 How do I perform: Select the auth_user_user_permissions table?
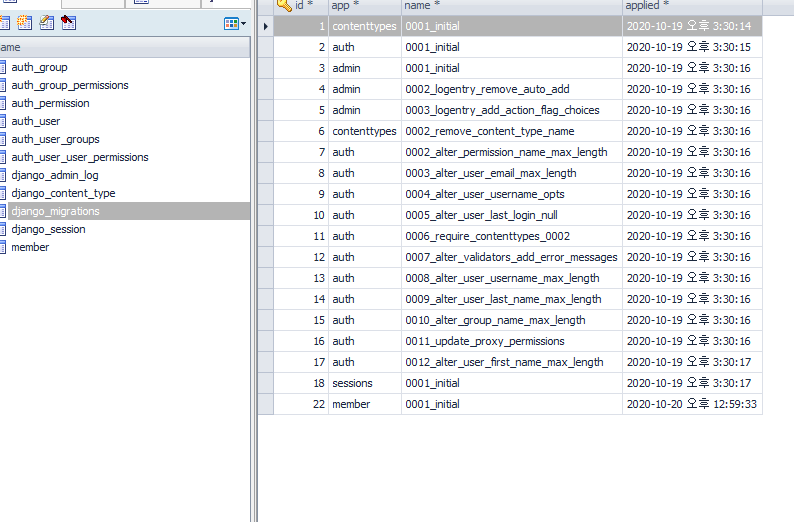(80, 157)
